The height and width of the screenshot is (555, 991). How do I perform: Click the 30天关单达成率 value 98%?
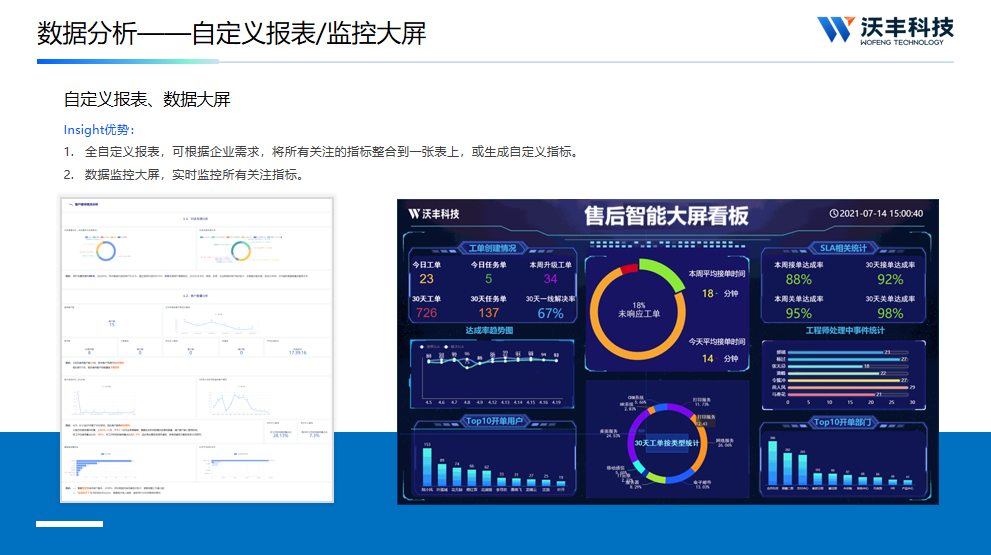[x=890, y=313]
